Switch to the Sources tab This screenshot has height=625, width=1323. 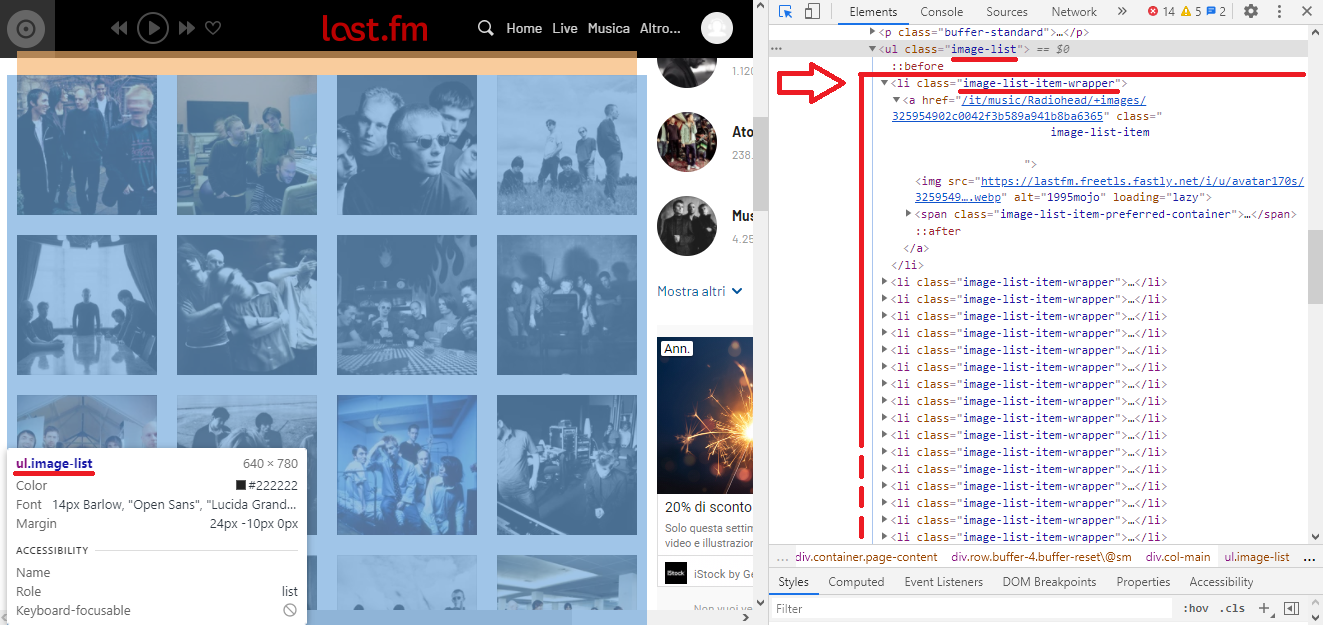pyautogui.click(x=1006, y=12)
